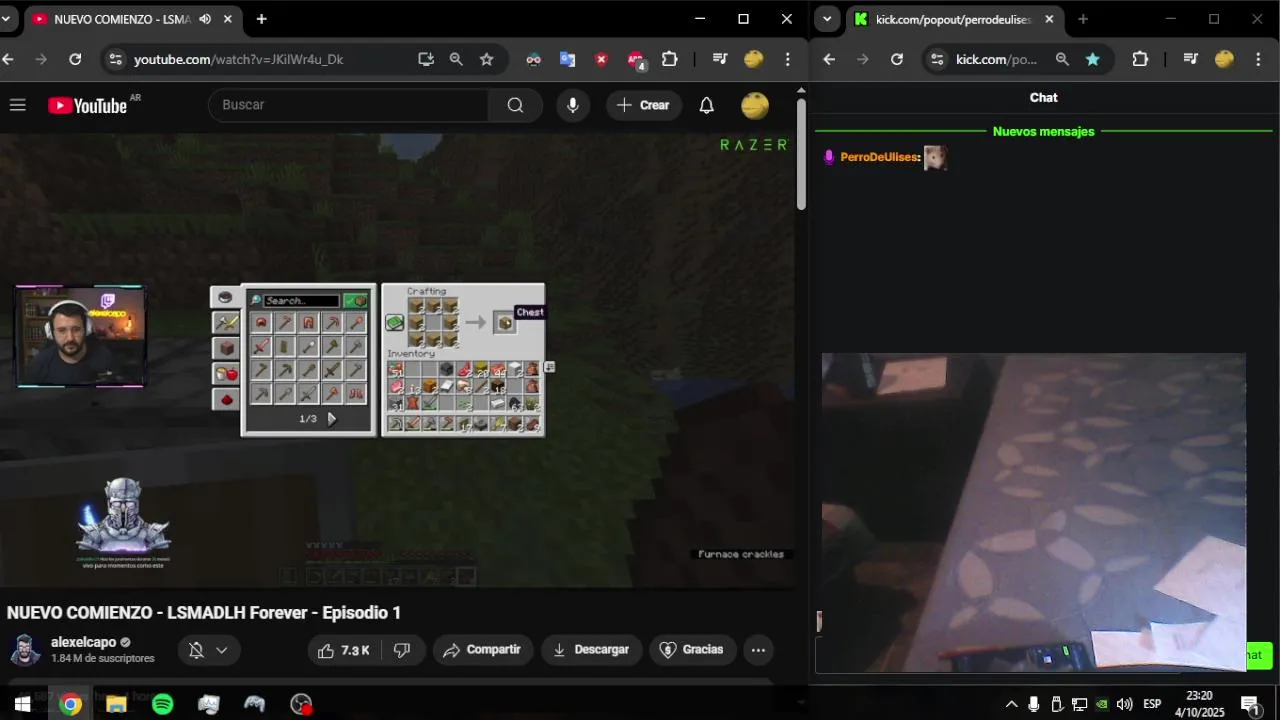The width and height of the screenshot is (1280, 720).
Task: Open zoom control in Kick address bar
Action: click(x=1062, y=59)
